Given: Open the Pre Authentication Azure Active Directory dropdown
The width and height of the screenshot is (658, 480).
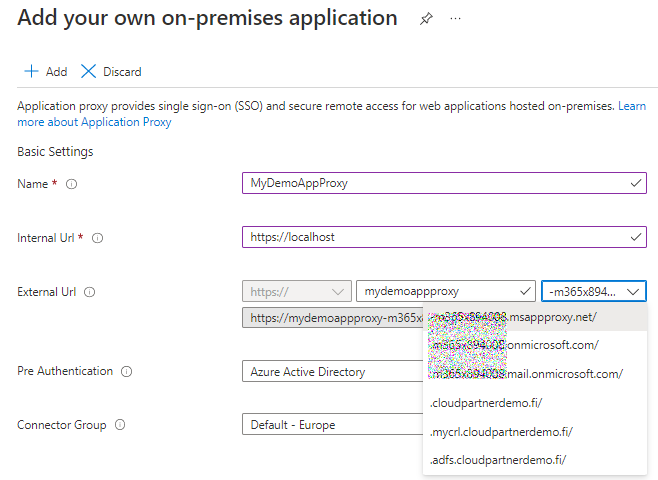Looking at the screenshot, I should 332,371.
